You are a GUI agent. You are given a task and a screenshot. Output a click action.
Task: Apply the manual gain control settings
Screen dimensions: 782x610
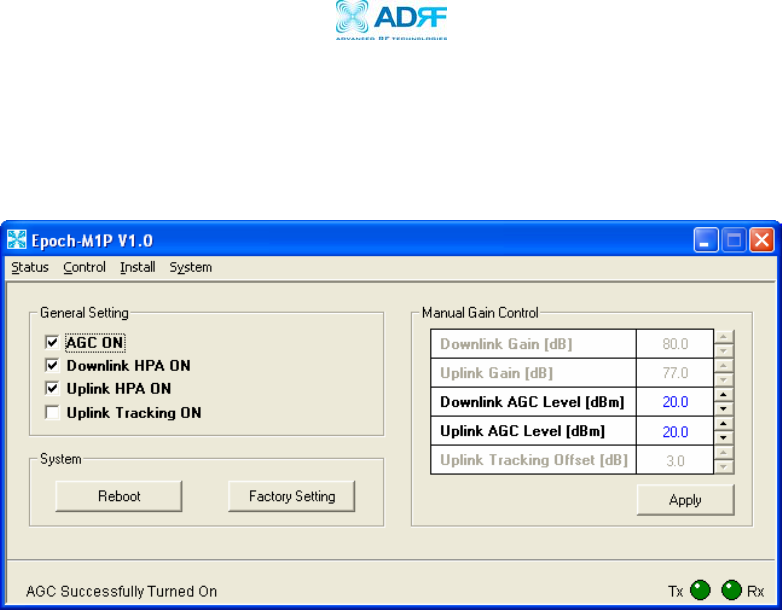pos(685,500)
